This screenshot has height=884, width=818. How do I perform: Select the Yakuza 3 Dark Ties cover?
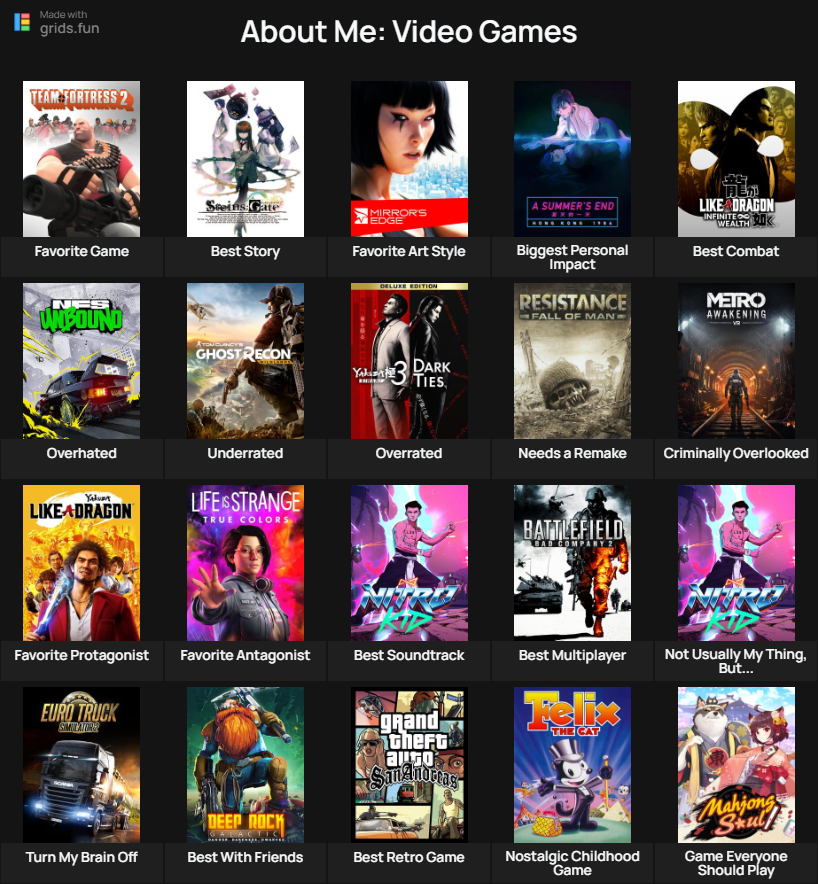pos(409,361)
